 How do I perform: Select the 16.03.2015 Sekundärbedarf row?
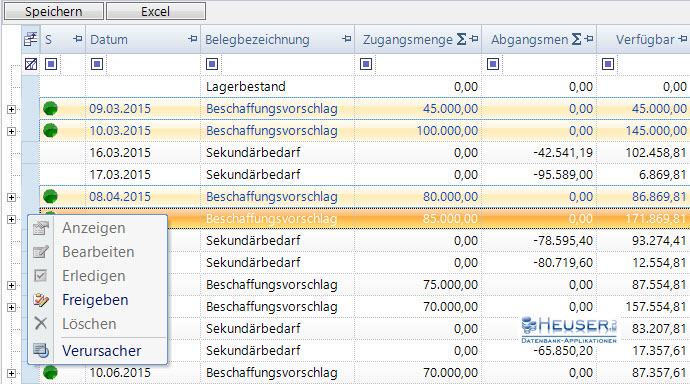click(365, 153)
